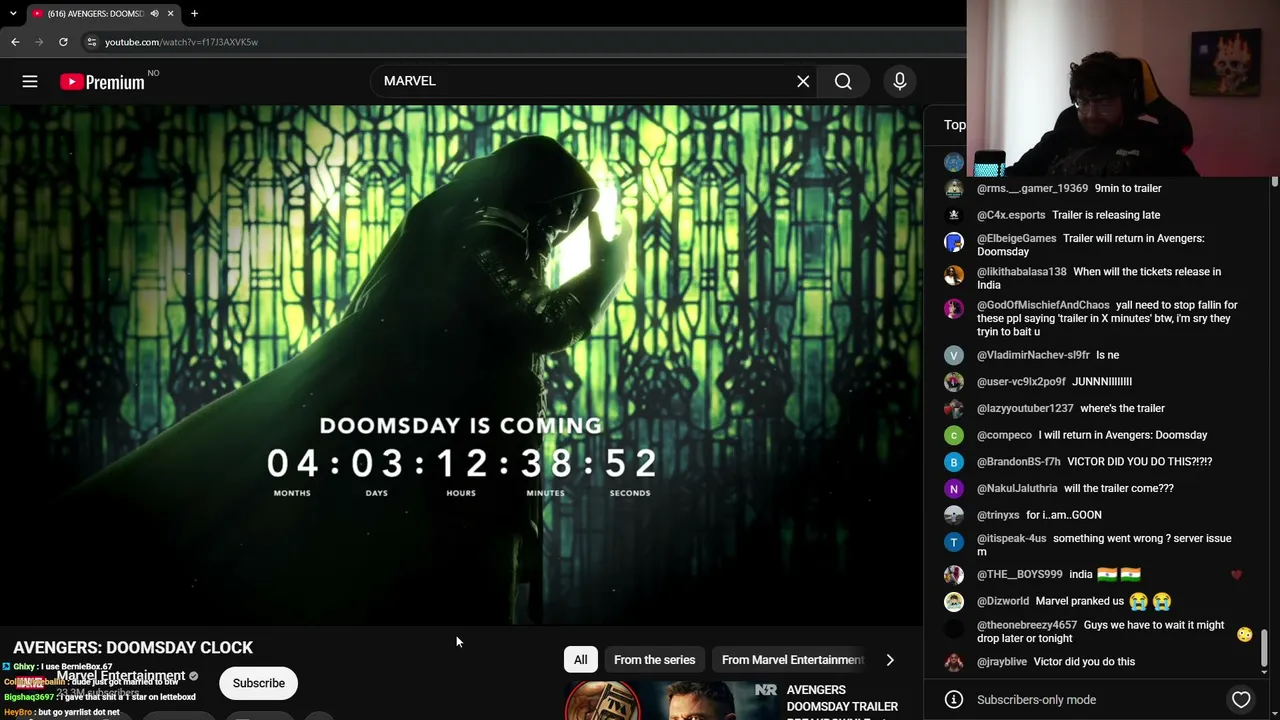The image size is (1280, 720).
Task: Open @THE__BOYS999 chat avatar
Action: (954, 575)
